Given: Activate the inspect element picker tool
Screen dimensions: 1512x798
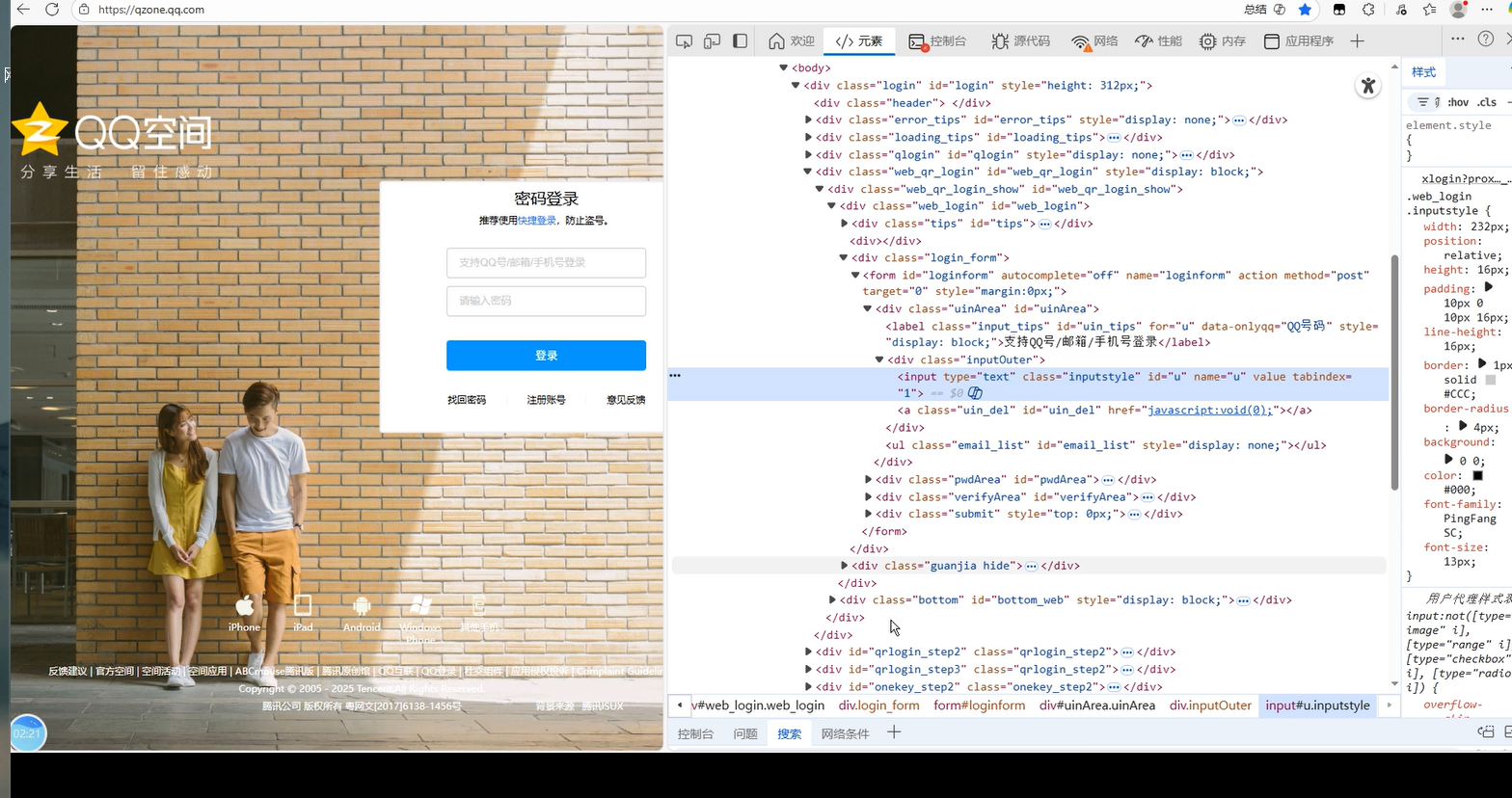Looking at the screenshot, I should coord(684,41).
